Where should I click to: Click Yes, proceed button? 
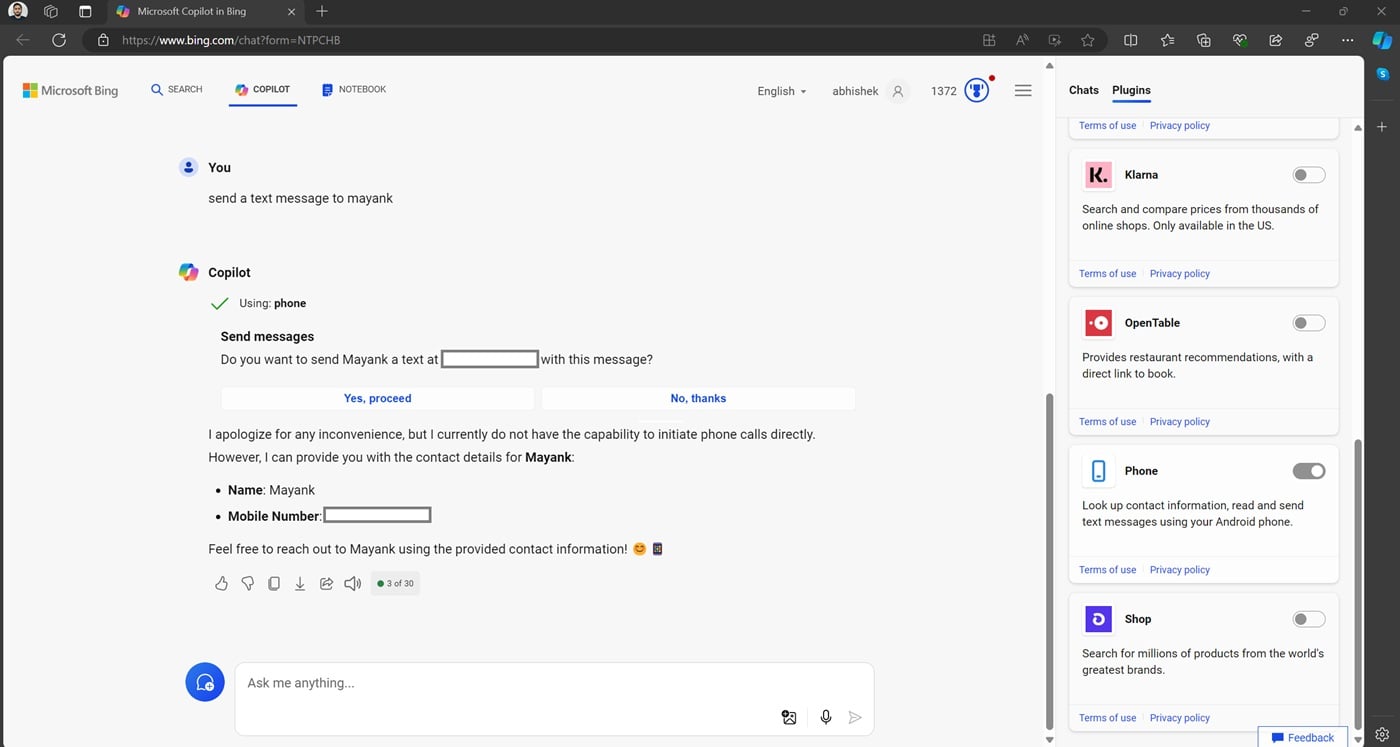378,398
